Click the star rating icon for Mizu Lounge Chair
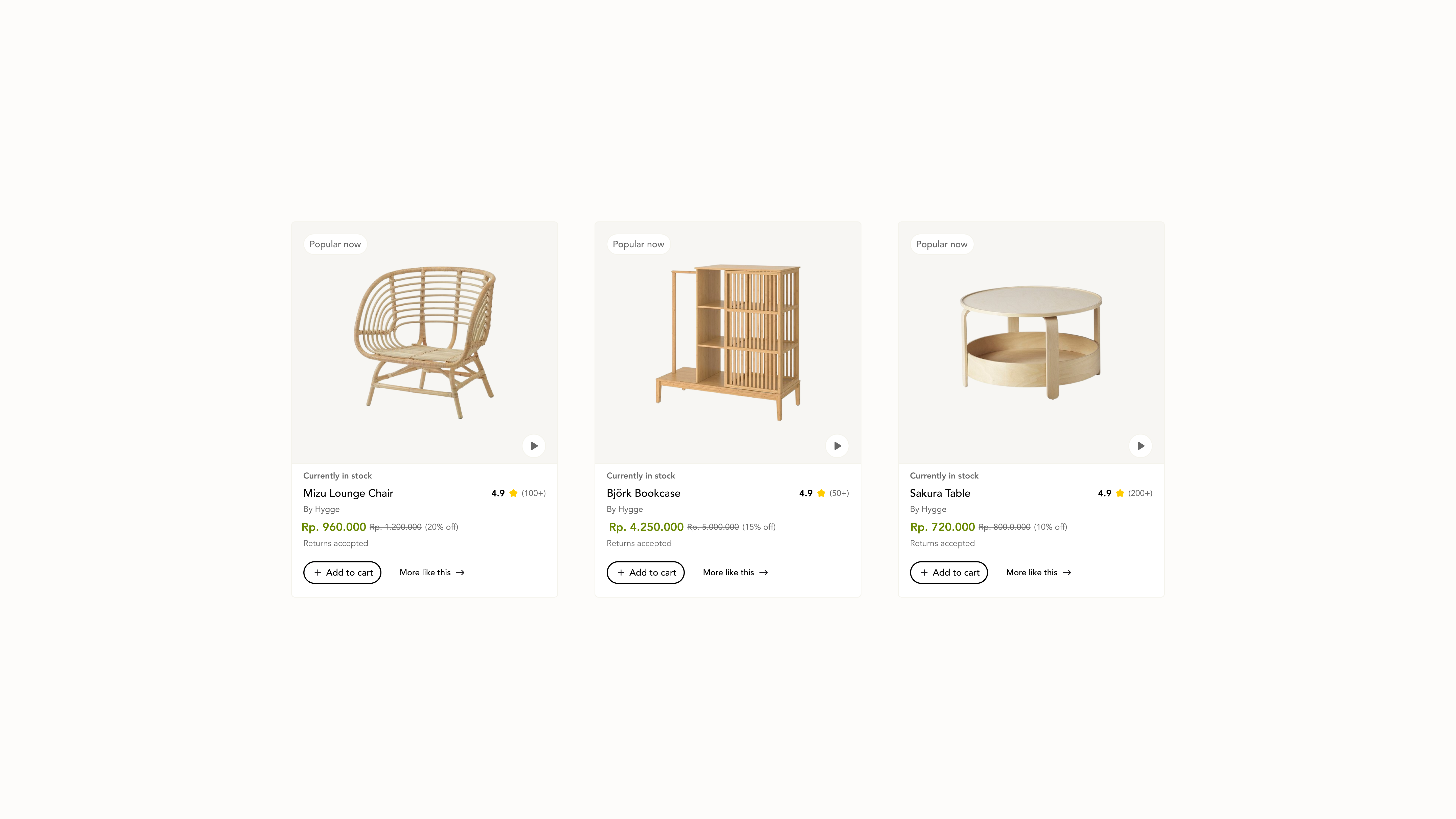 point(513,493)
